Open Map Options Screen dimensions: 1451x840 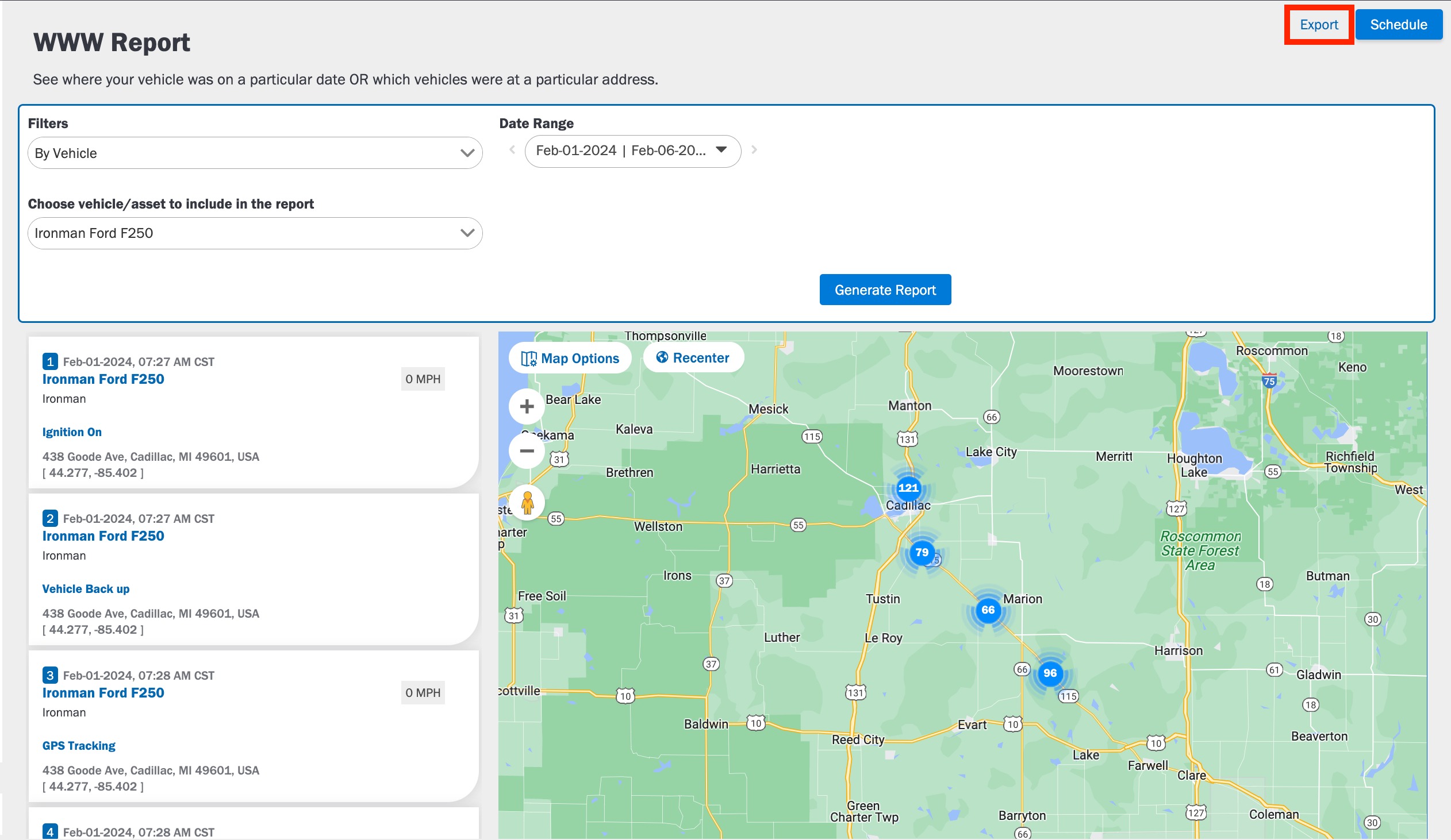tap(570, 358)
